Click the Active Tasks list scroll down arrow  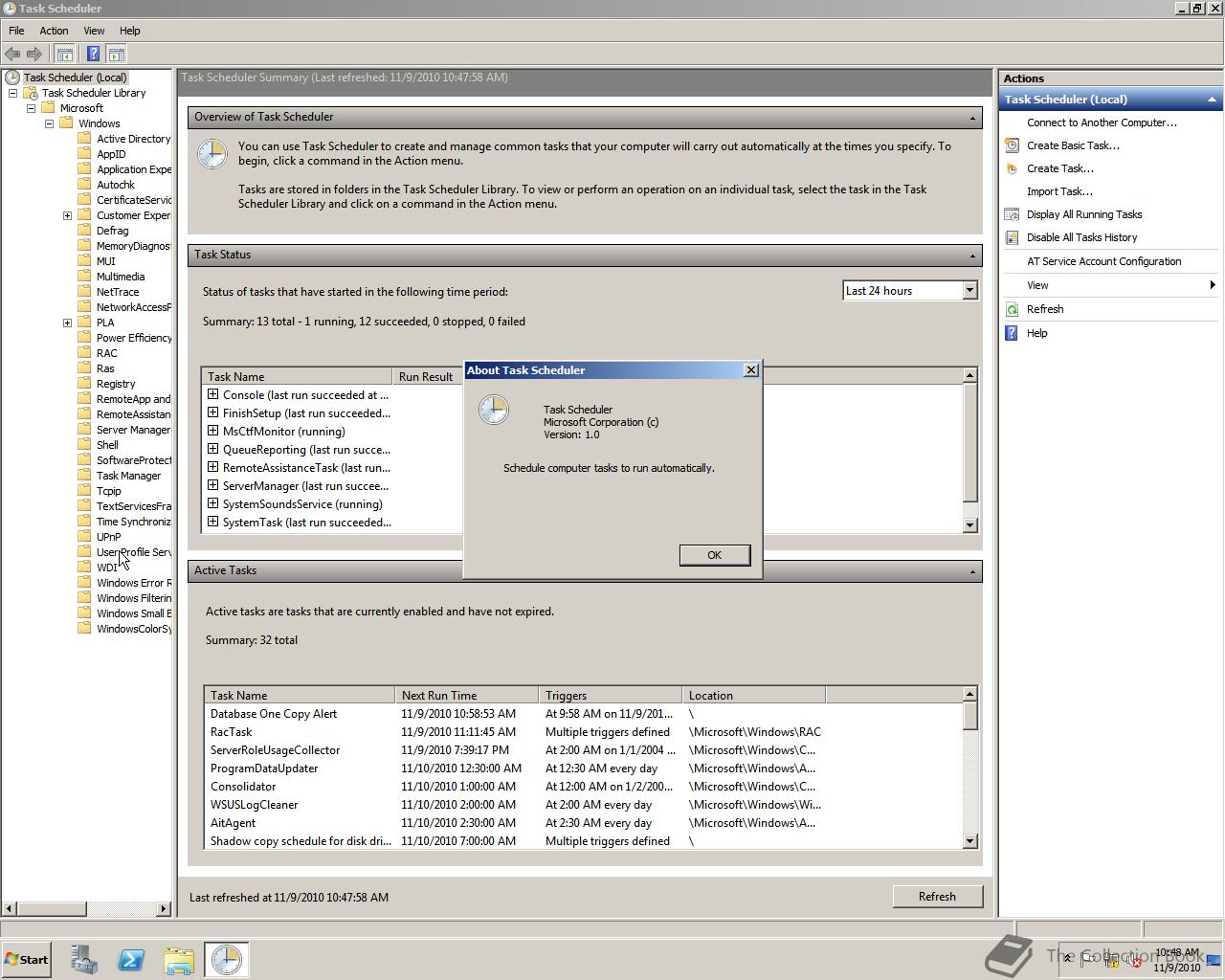tap(969, 840)
